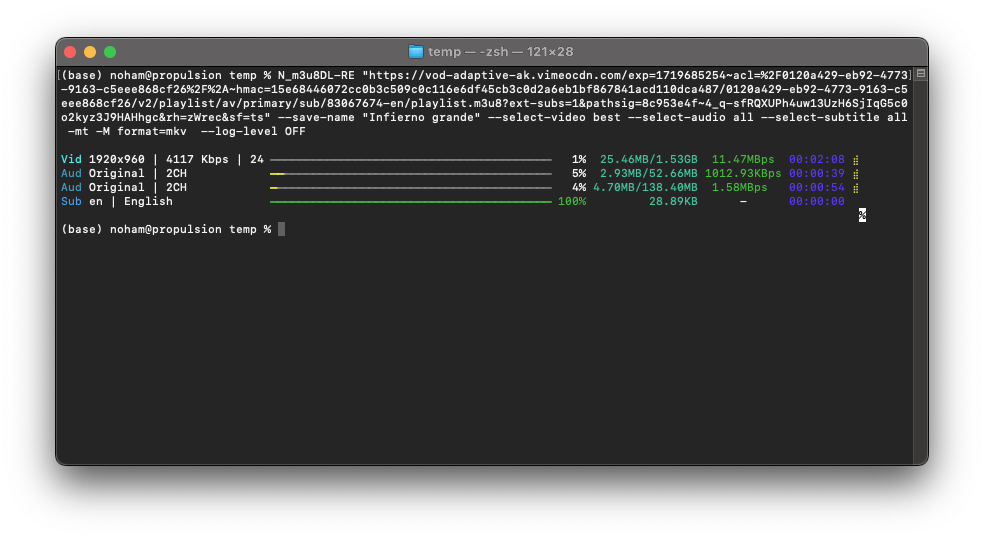
Task: Click the green '100%' subtitle percentage
Action: [572, 201]
